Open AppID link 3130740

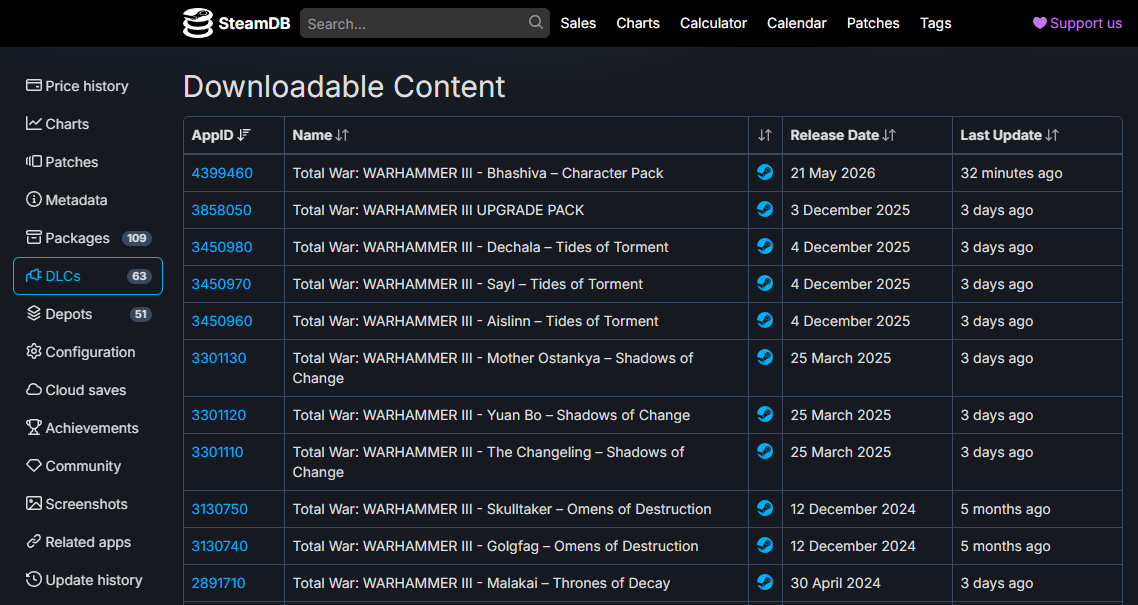click(x=219, y=546)
